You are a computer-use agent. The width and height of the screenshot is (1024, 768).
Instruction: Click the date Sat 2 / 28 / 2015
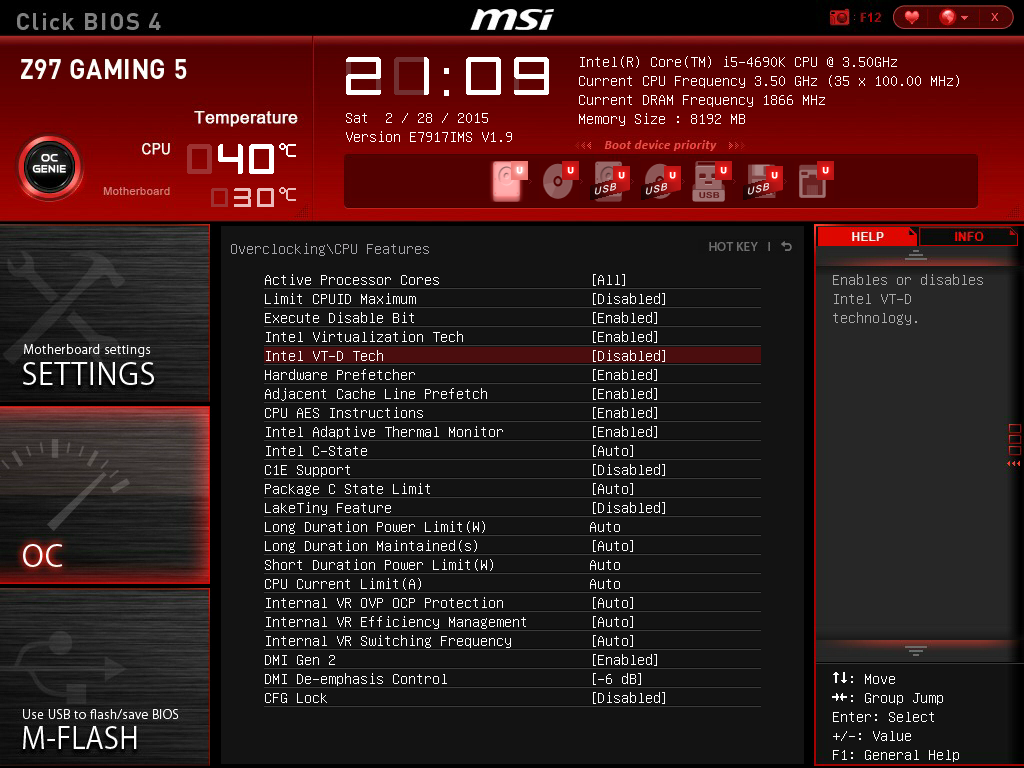click(417, 118)
